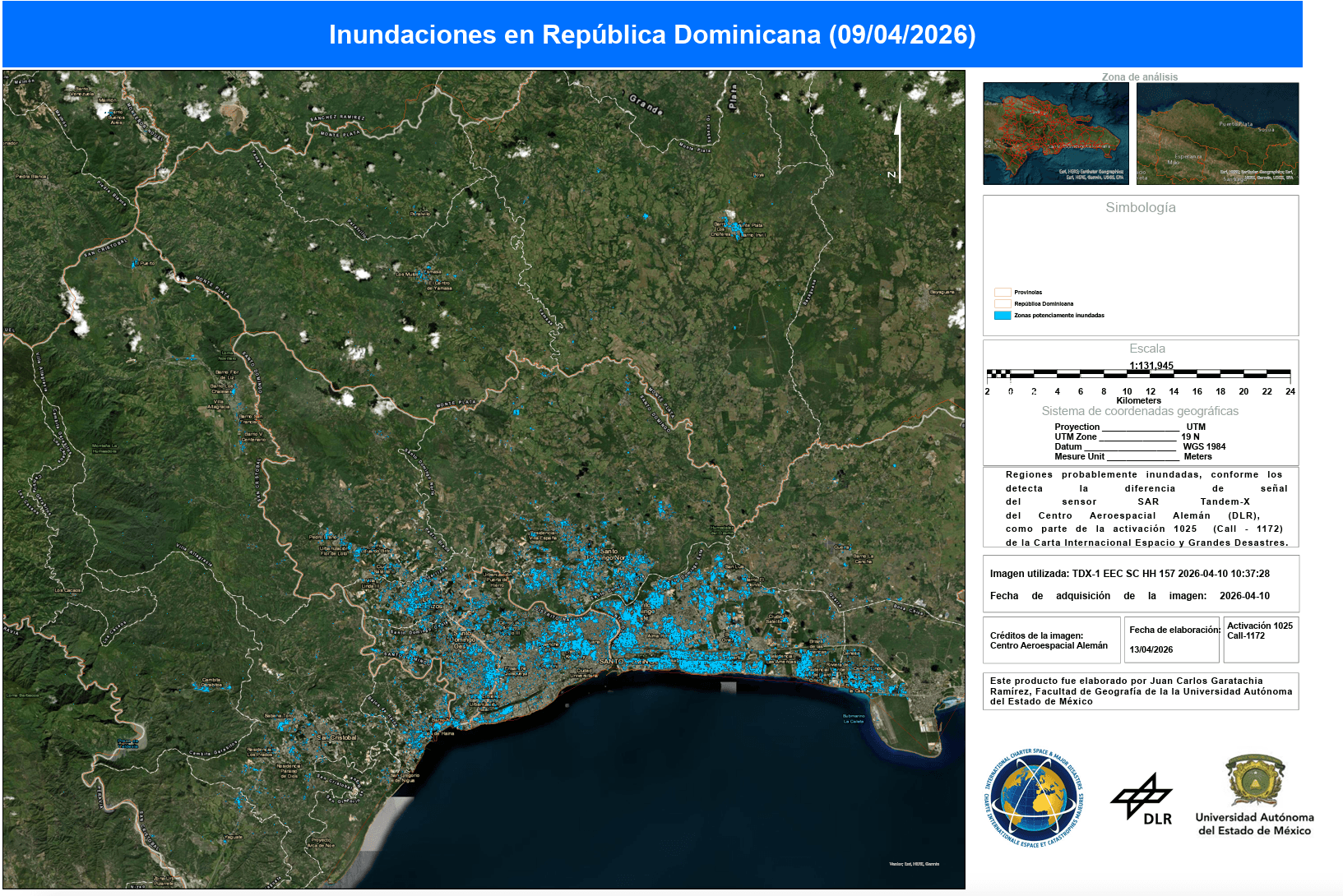
Task: Open the left country overview thumbnail
Action: pyautogui.click(x=1056, y=133)
